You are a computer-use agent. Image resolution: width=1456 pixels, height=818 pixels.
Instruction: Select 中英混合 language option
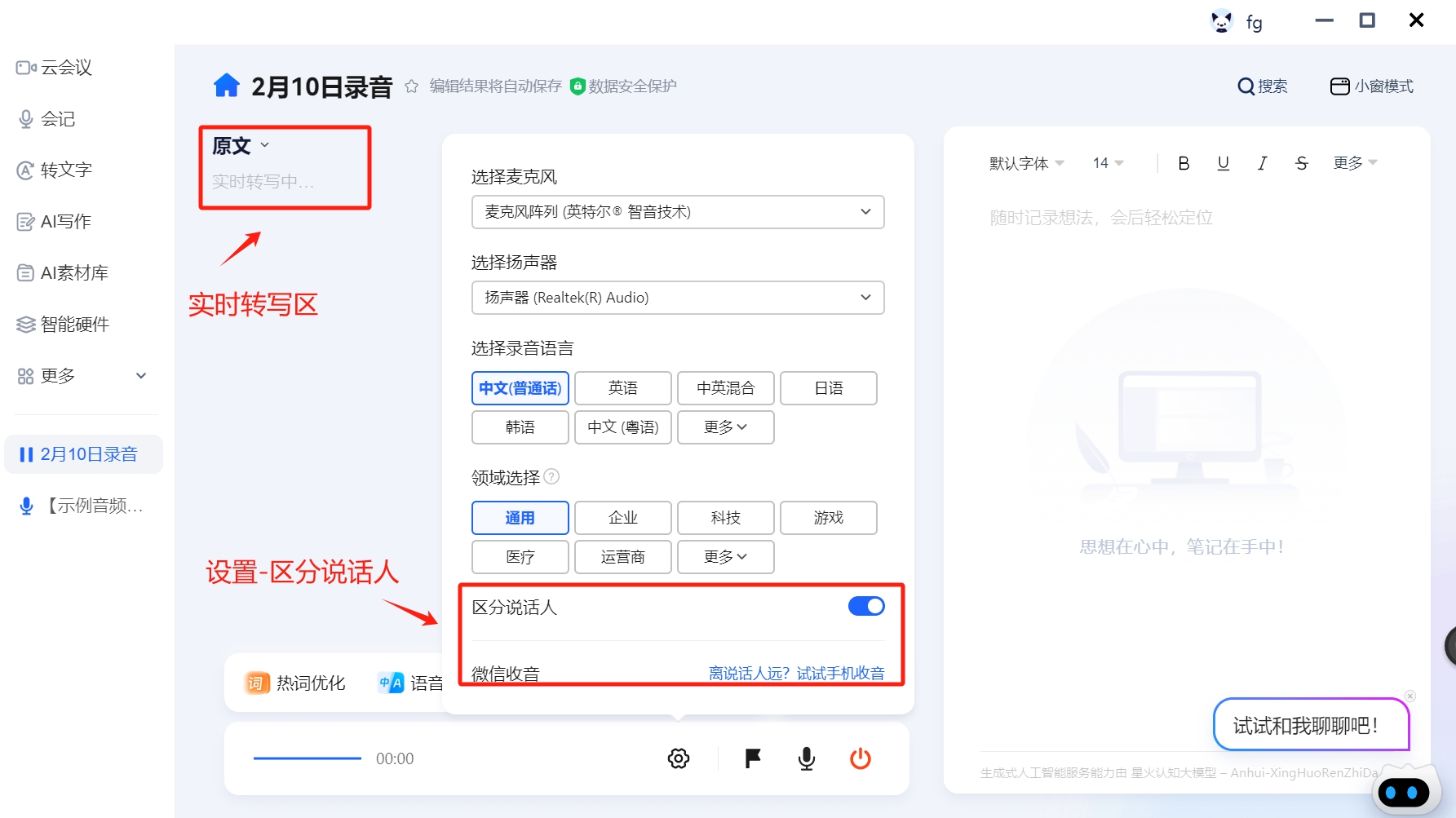726,388
